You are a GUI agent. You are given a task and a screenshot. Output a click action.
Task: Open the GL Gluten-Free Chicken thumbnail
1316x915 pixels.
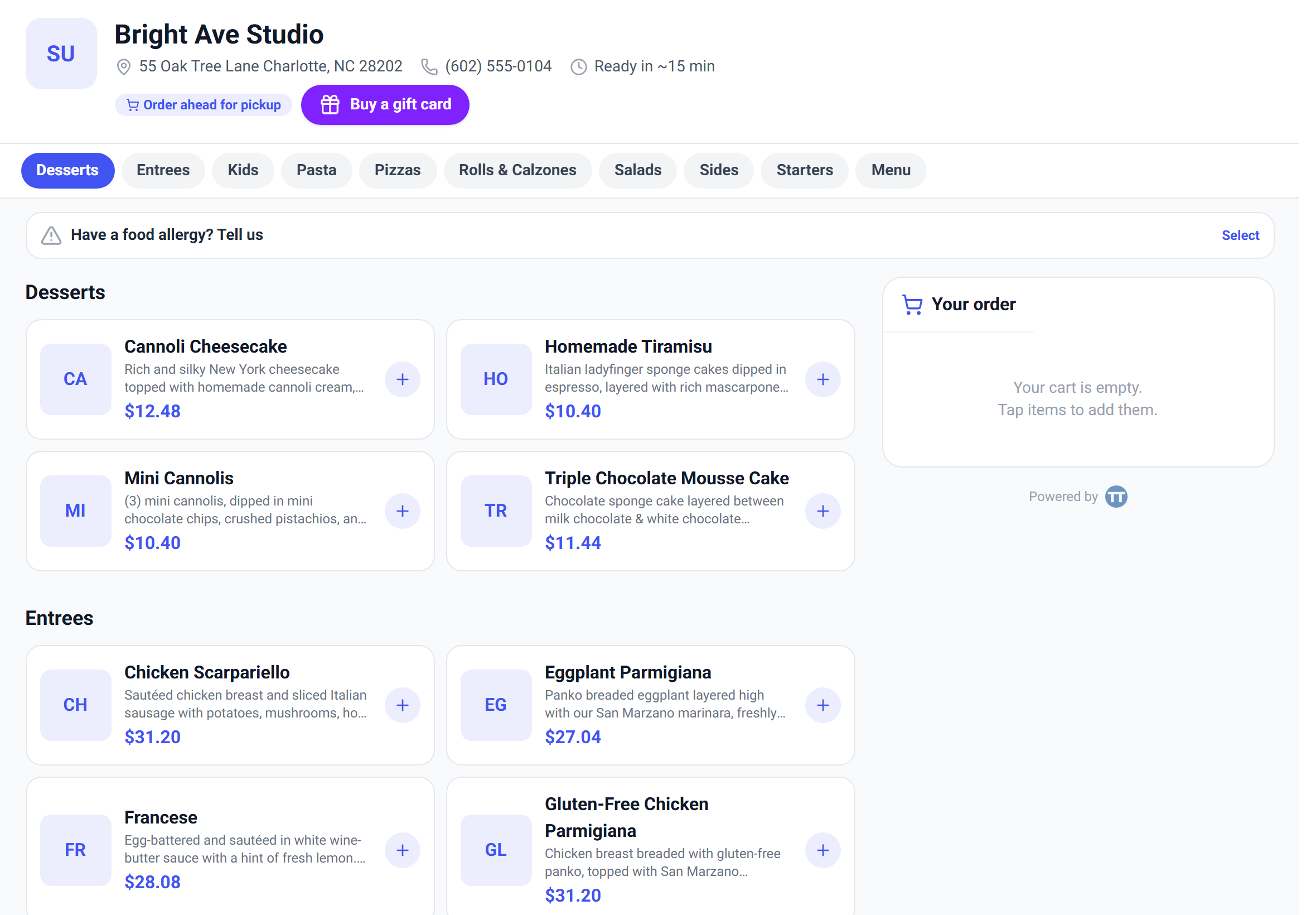[496, 850]
